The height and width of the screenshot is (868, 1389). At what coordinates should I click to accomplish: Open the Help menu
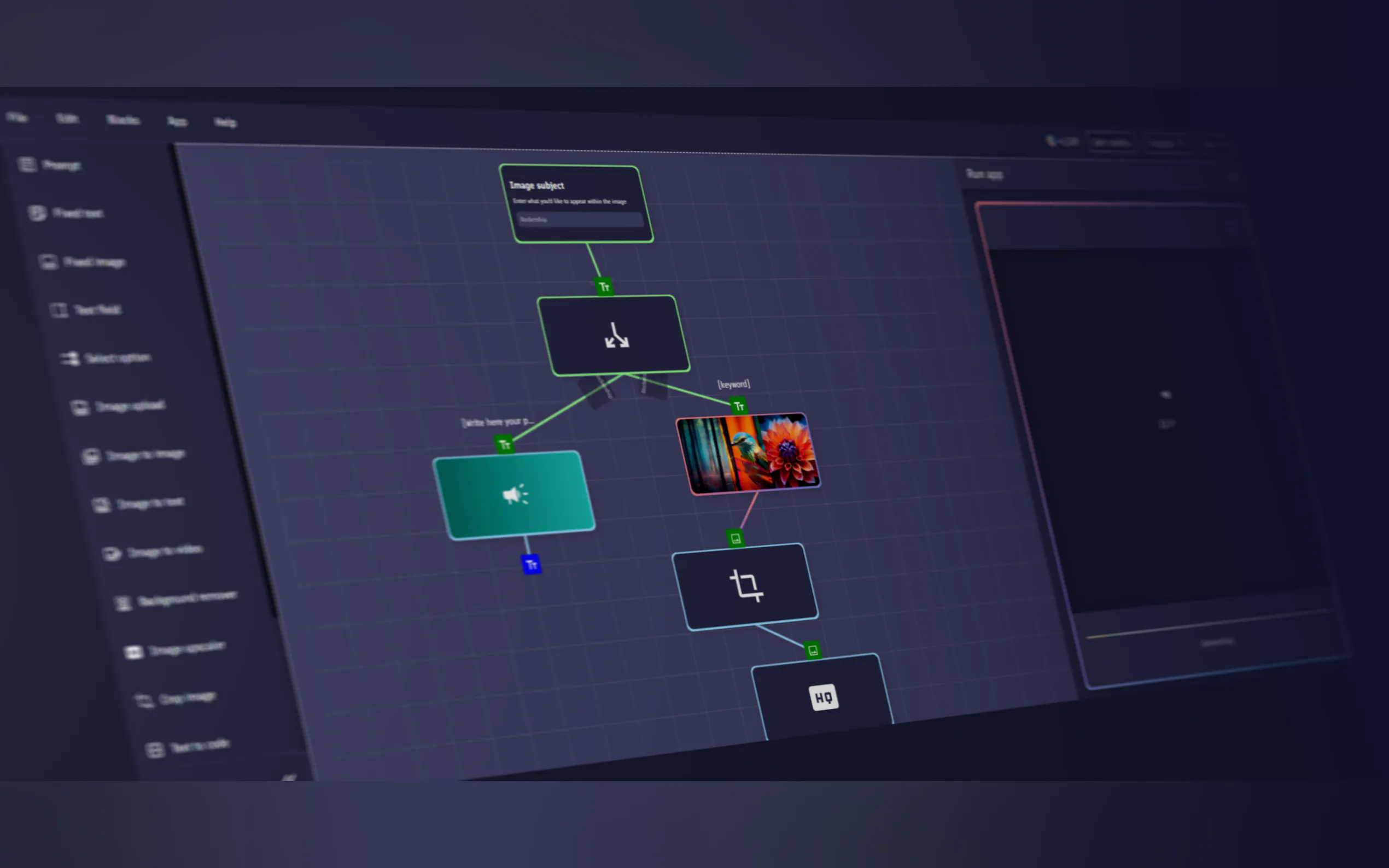225,122
